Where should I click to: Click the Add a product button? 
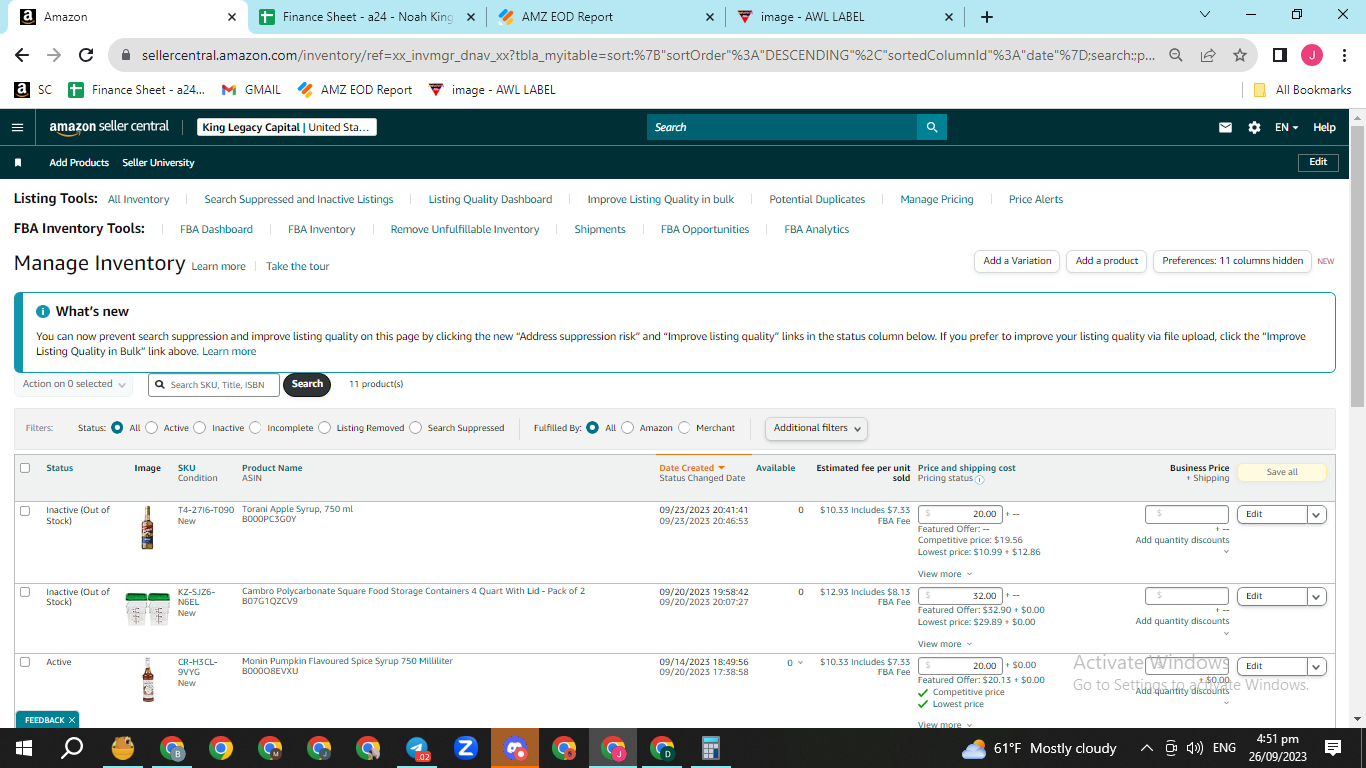[x=1107, y=261]
